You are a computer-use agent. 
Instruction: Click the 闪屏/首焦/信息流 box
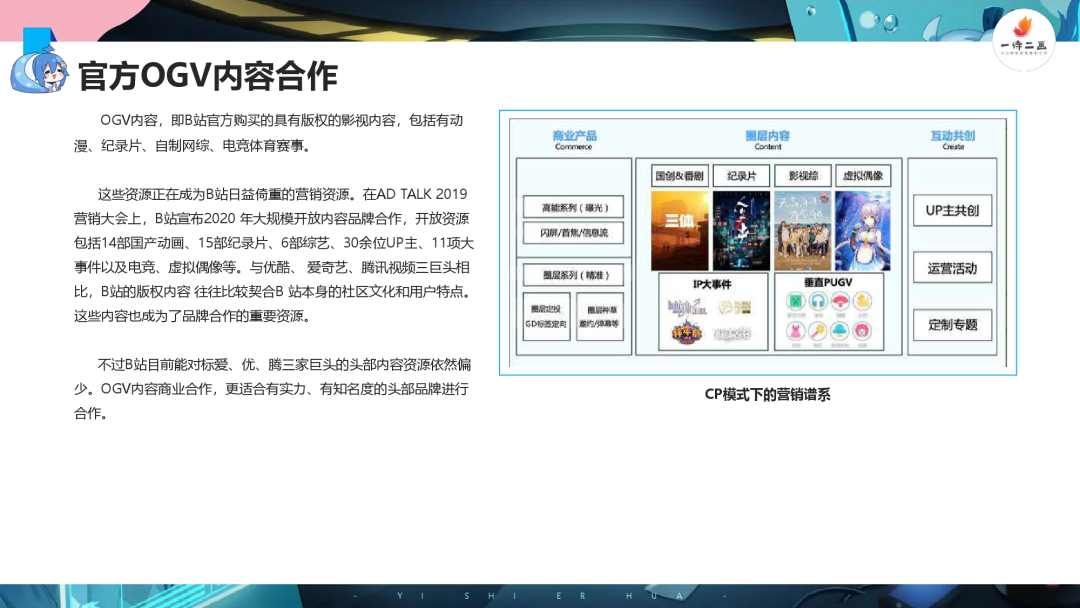point(574,233)
